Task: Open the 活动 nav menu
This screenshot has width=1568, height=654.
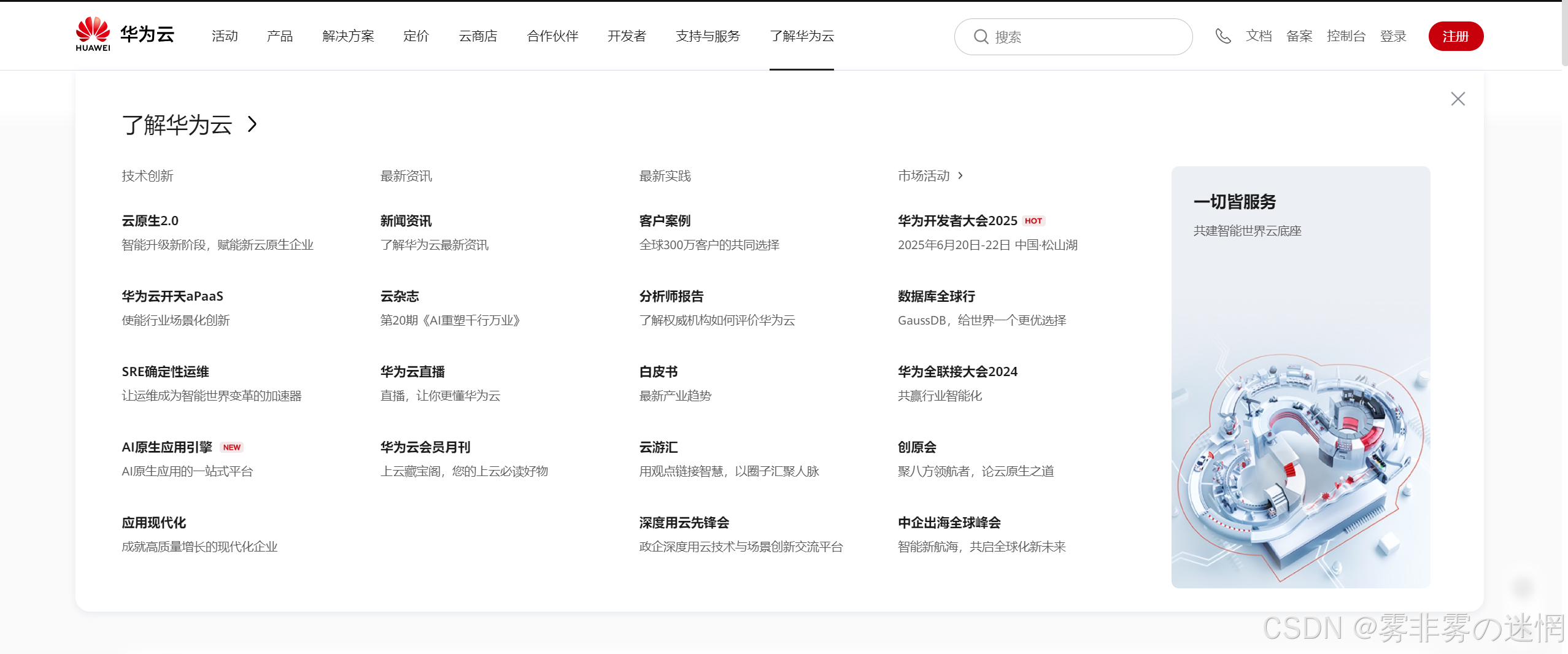Action: [225, 36]
